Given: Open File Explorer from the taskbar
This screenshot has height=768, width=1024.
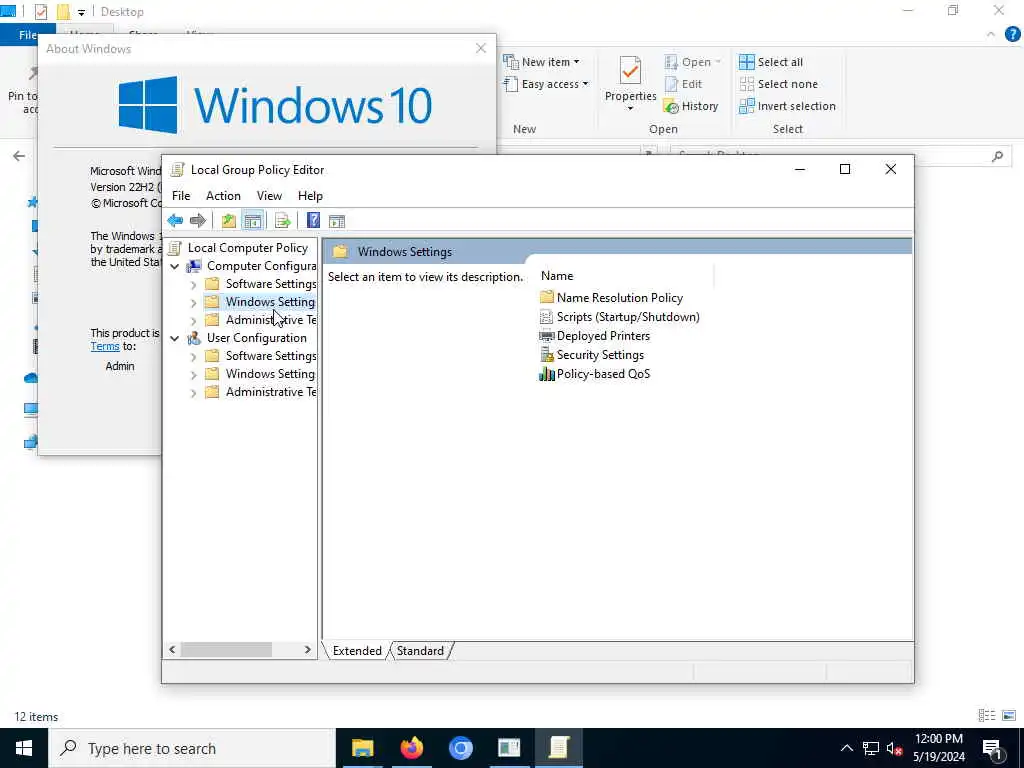Looking at the screenshot, I should (362, 748).
